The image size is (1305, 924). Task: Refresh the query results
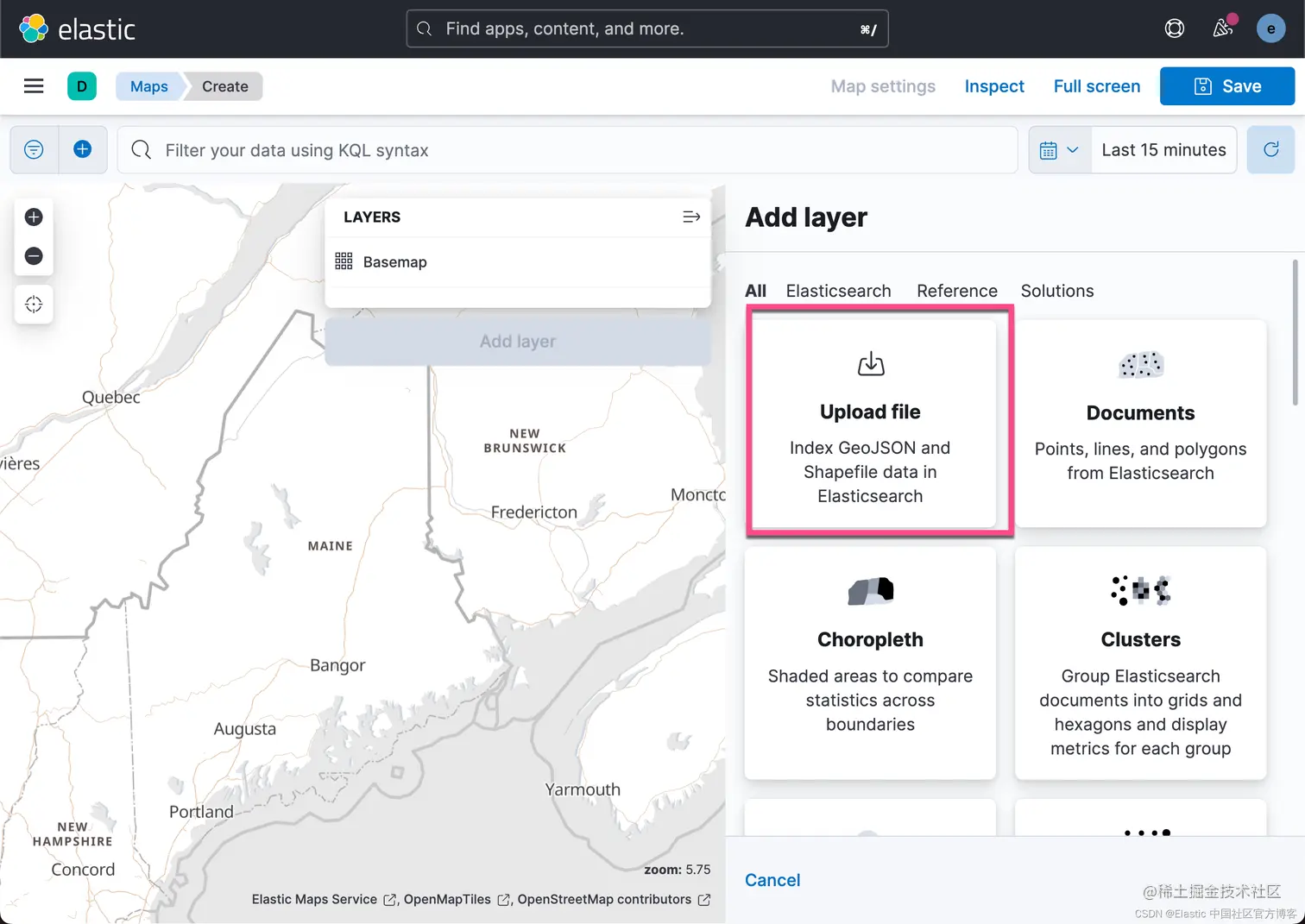tap(1270, 150)
